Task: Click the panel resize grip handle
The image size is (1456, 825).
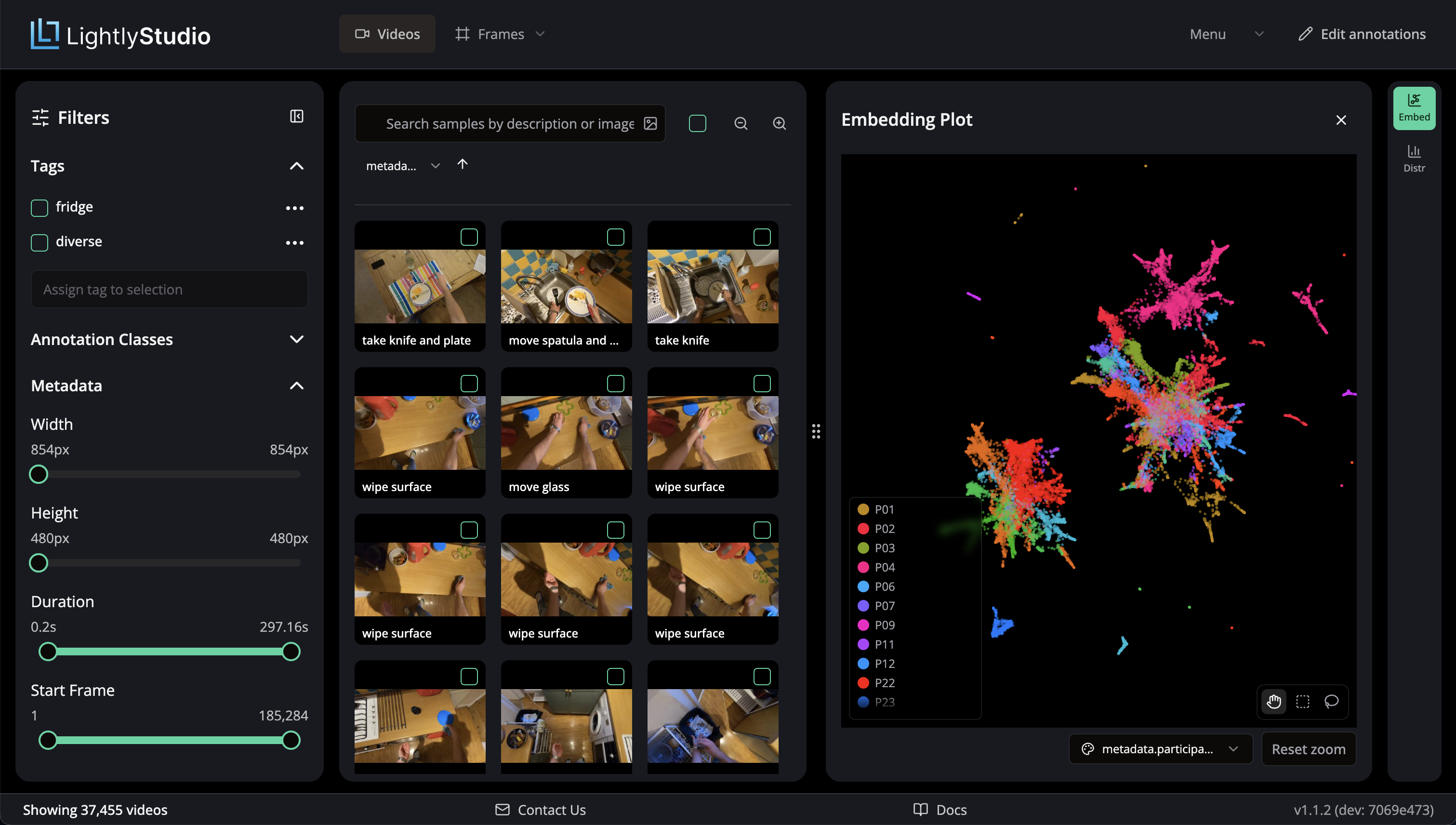Action: pyautogui.click(x=816, y=431)
